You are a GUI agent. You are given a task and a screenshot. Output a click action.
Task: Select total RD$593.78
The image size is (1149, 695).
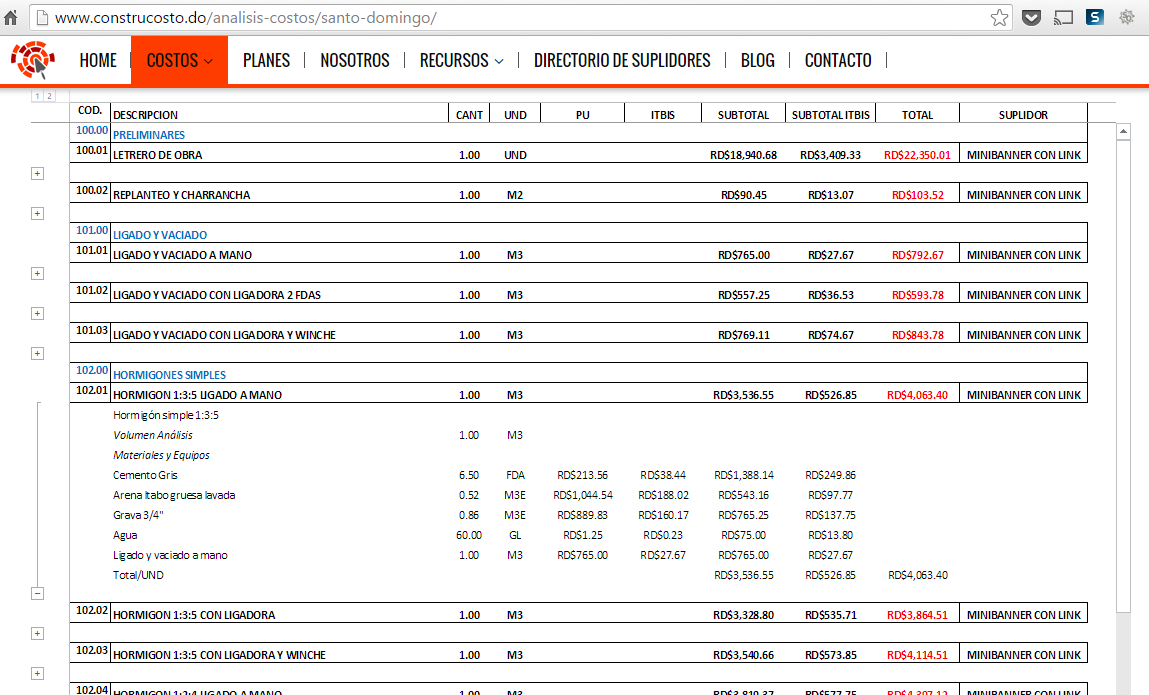(917, 295)
